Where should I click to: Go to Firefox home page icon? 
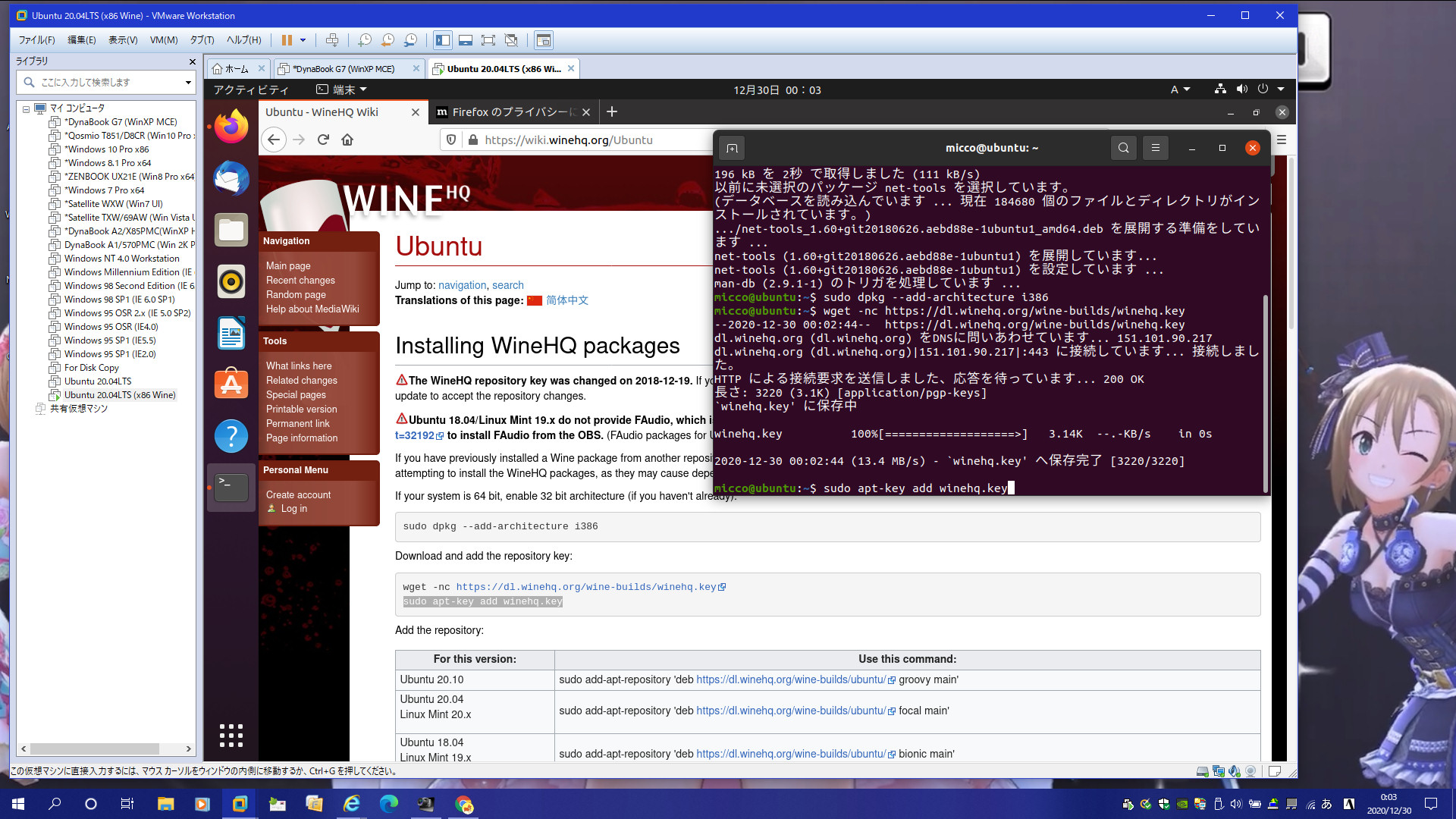(x=347, y=140)
